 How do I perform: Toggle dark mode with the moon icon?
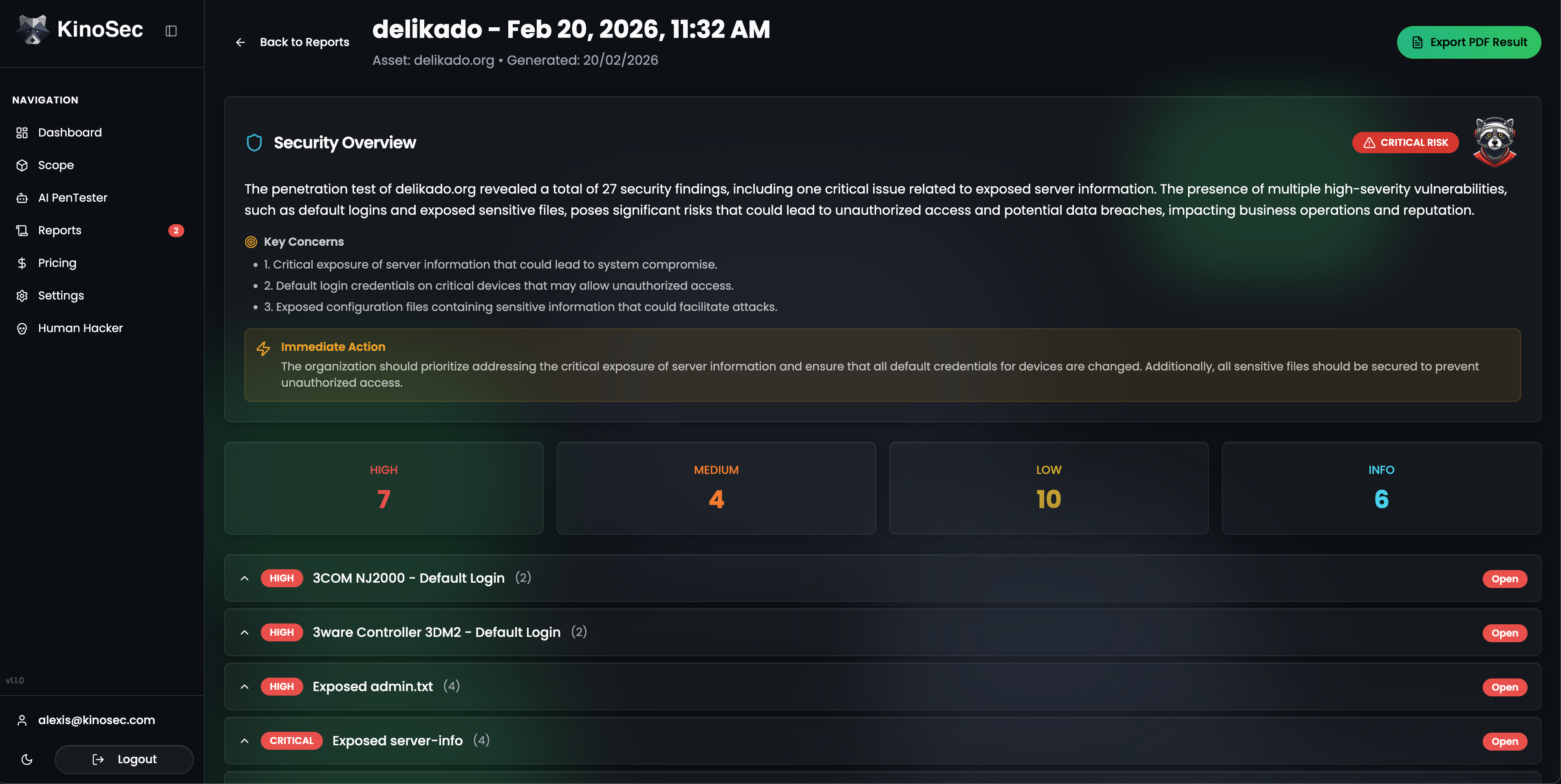point(26,760)
